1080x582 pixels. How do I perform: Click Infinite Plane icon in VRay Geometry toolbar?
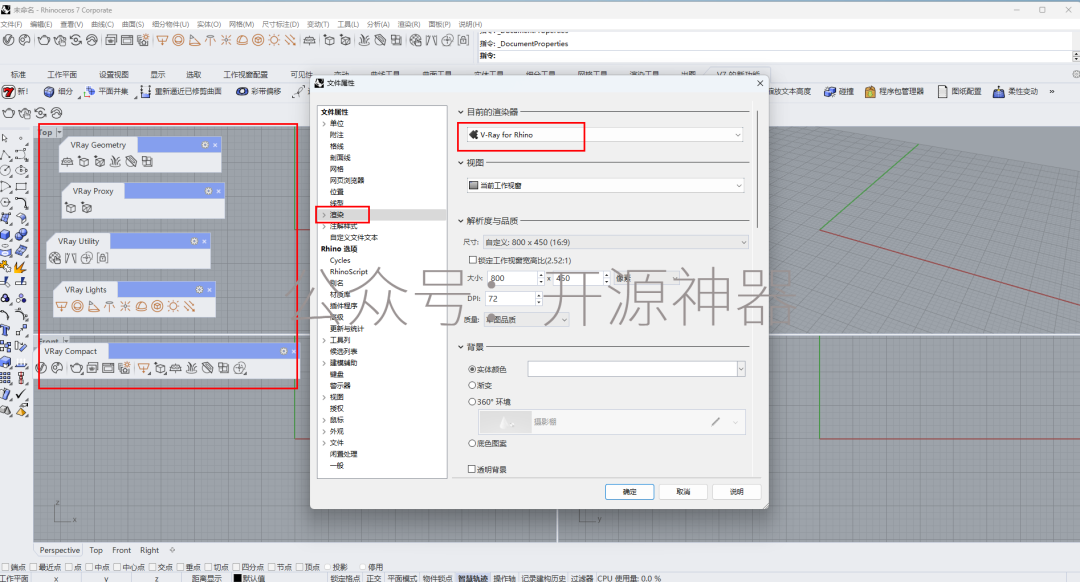(67, 162)
